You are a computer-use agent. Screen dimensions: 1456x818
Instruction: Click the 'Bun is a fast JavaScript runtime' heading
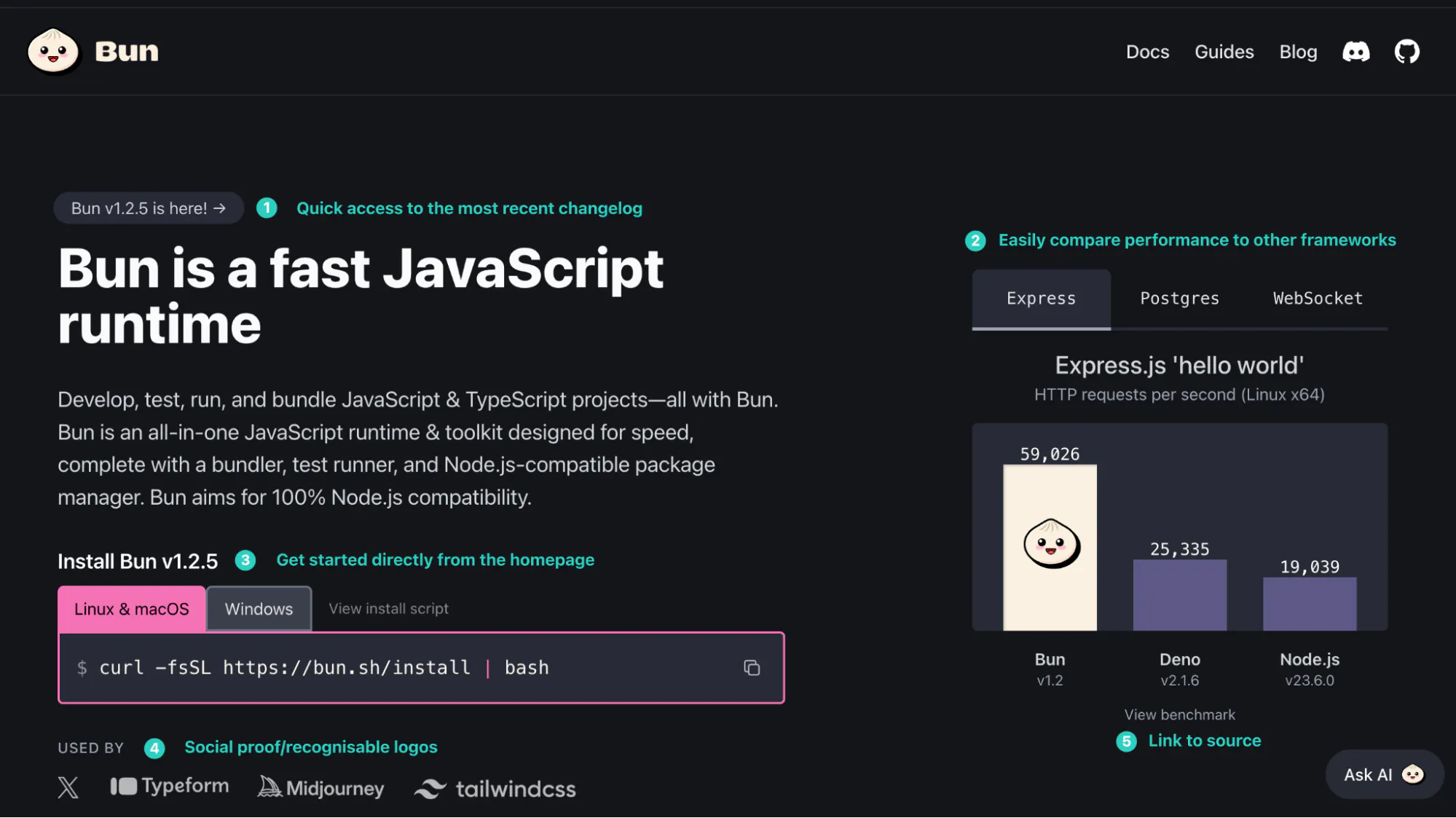pos(361,296)
